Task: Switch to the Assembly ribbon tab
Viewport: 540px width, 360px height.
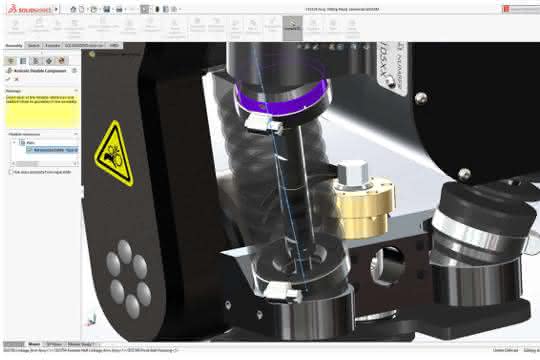Action: pyautogui.click(x=14, y=45)
